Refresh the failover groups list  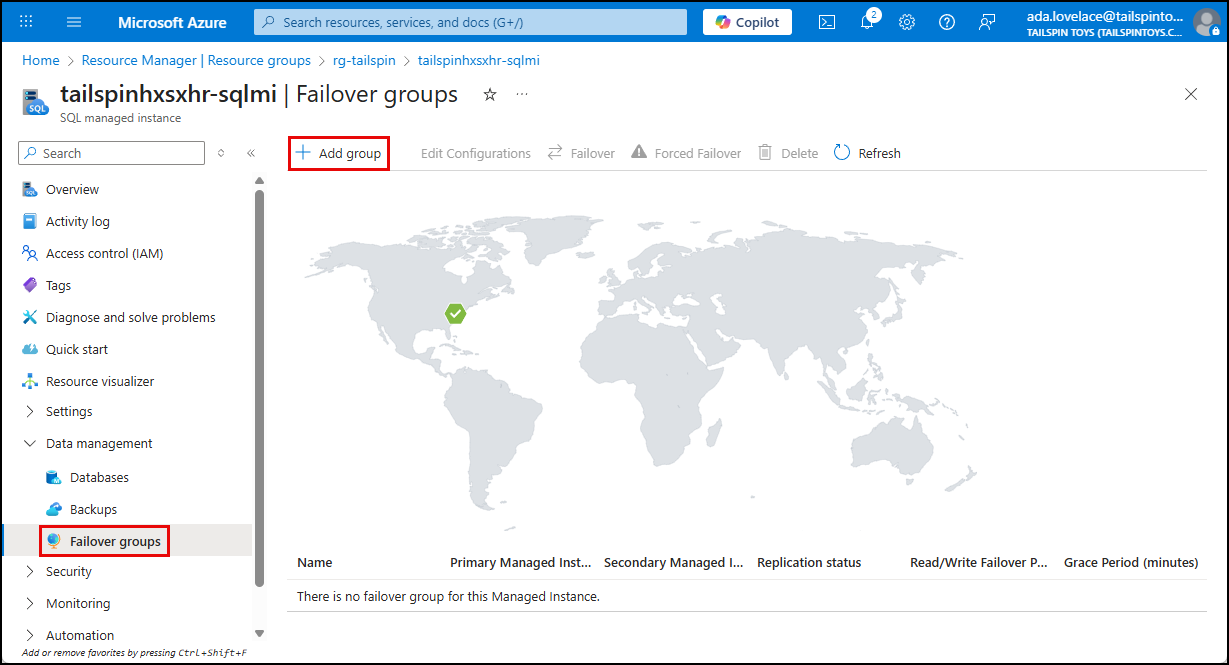tap(866, 152)
